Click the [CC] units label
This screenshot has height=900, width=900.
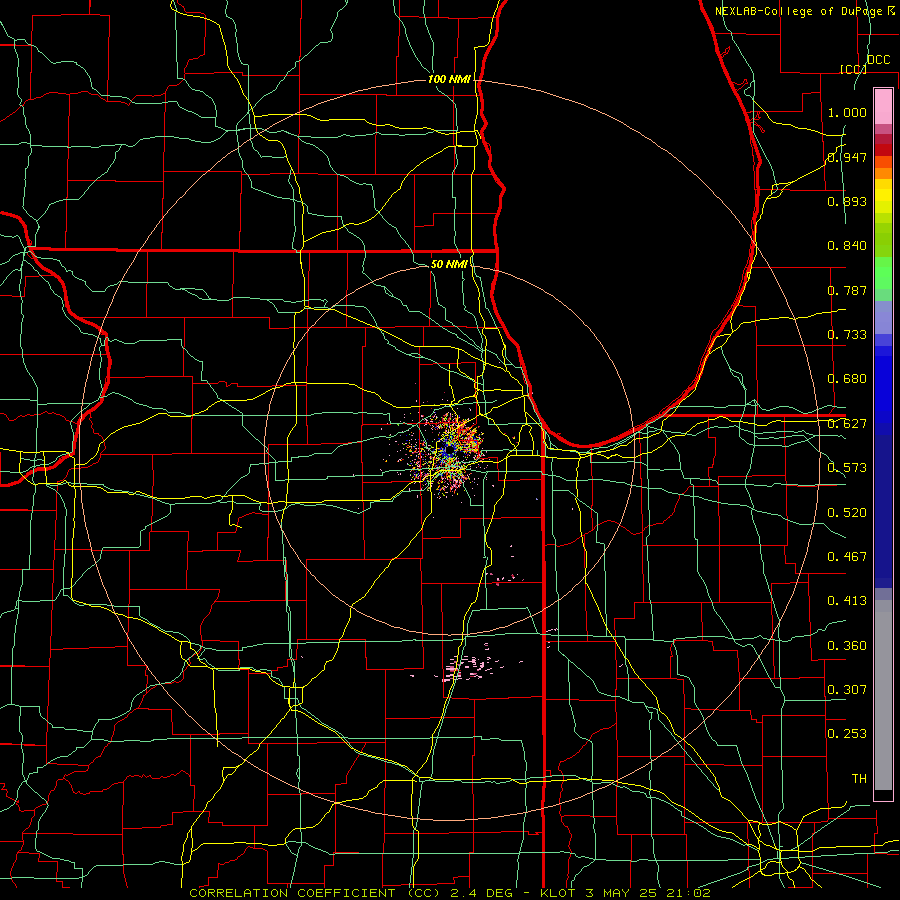[853, 69]
